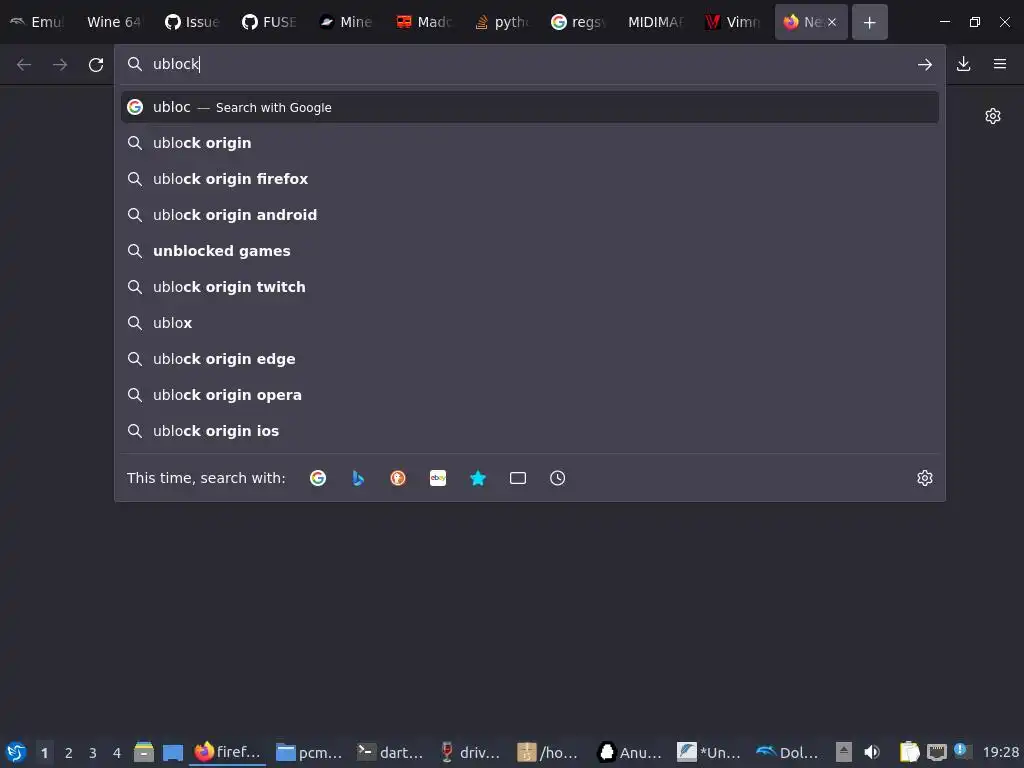Switch to the FUSE GitHub tab
The width and height of the screenshot is (1024, 768).
(268, 22)
